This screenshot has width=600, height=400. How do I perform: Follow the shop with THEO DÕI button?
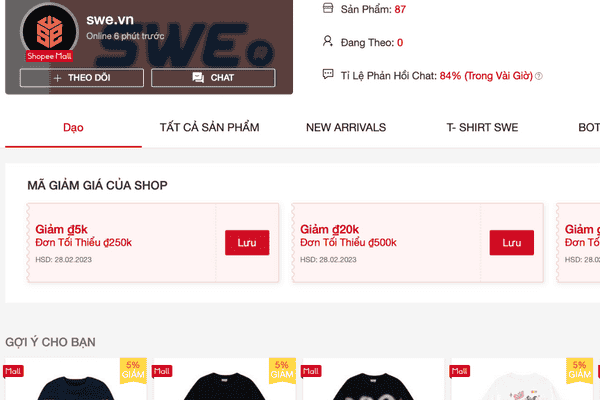click(x=82, y=78)
